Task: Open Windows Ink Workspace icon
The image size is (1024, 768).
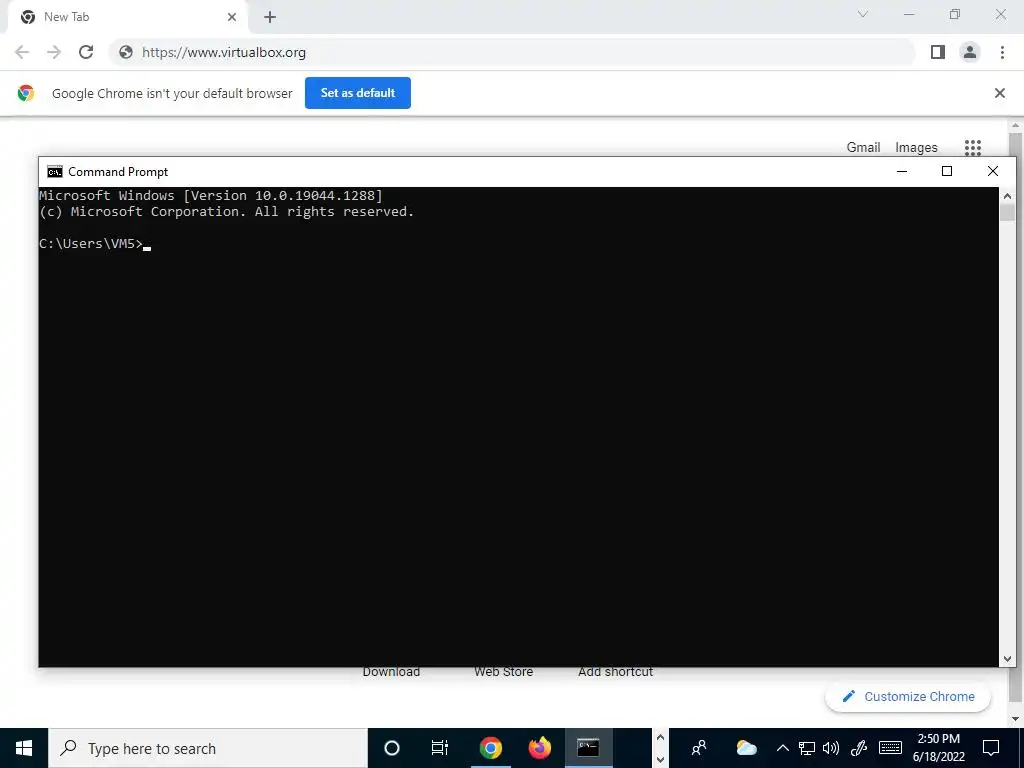Action: pos(859,748)
